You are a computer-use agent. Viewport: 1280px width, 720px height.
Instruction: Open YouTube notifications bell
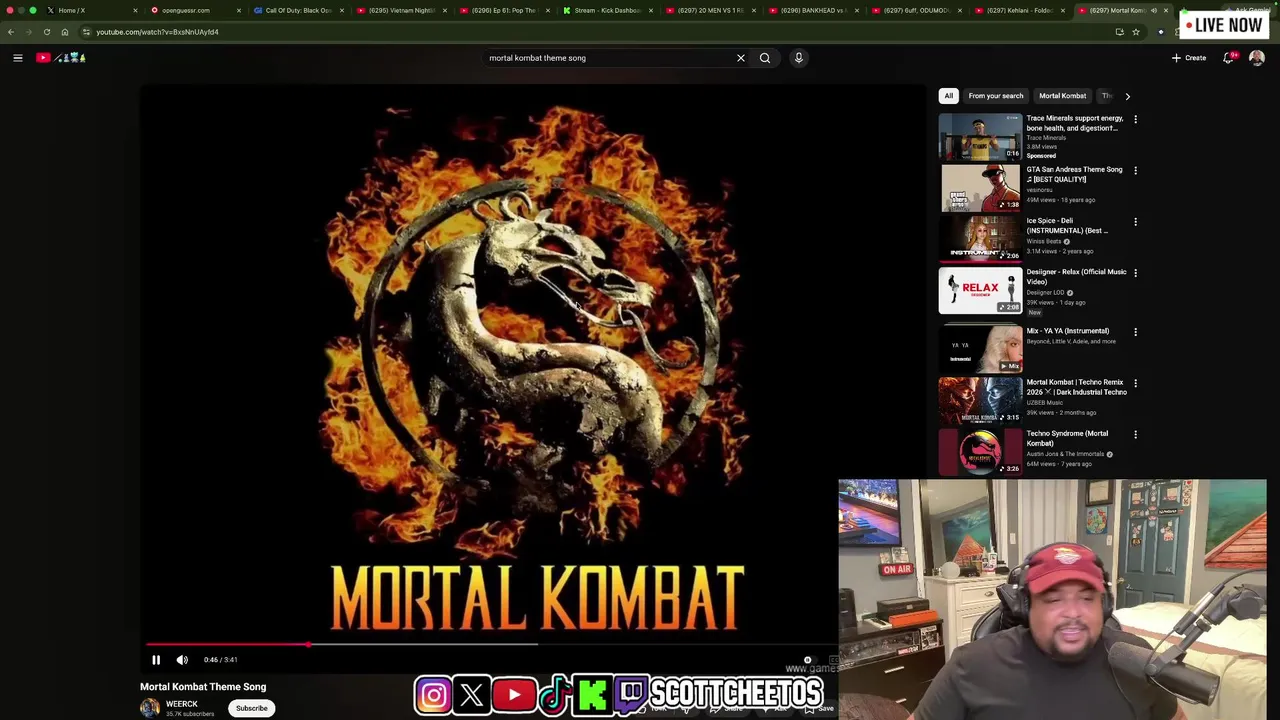click(1228, 58)
